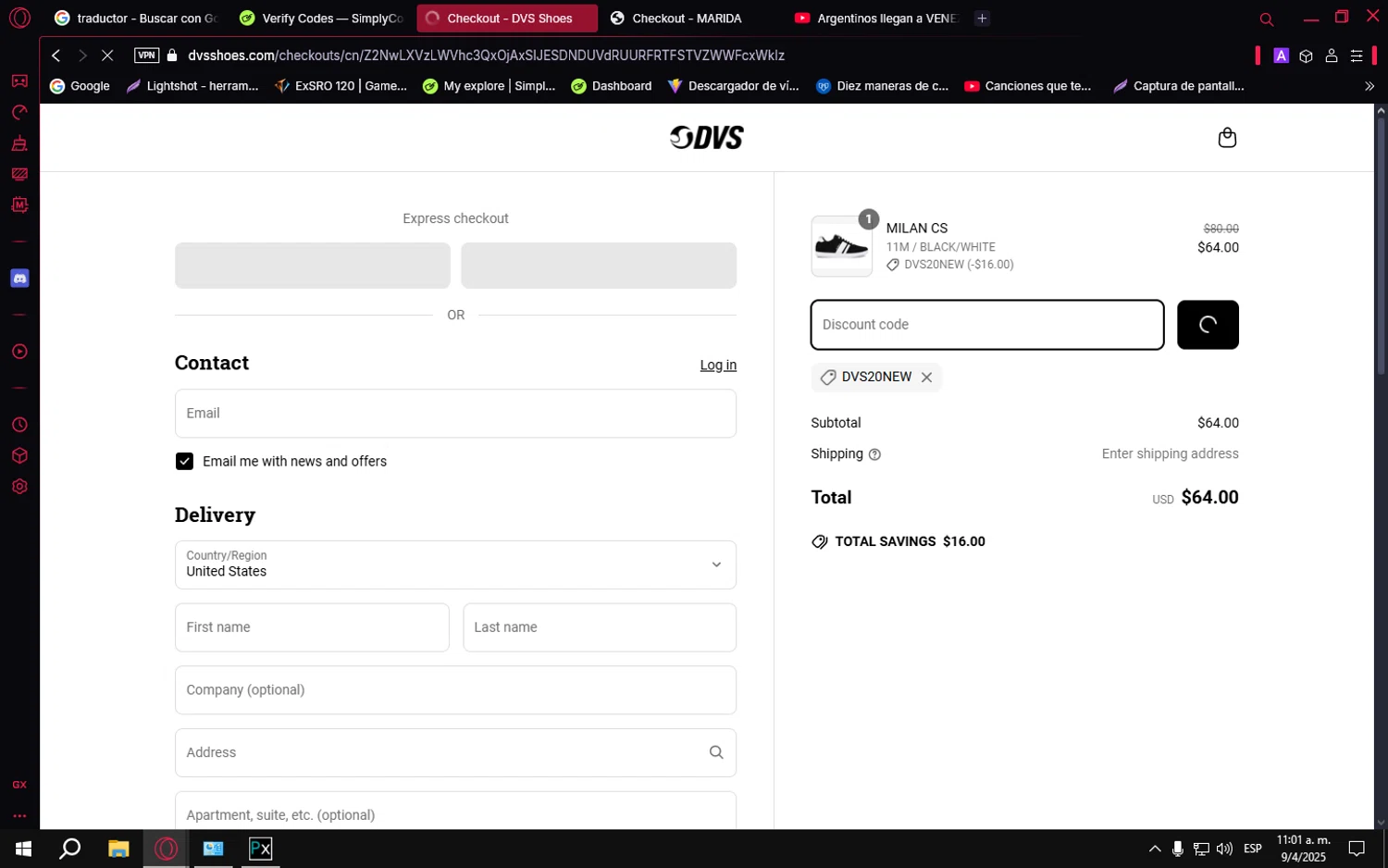Click the Milan CS shoe thumbnail

(x=841, y=246)
